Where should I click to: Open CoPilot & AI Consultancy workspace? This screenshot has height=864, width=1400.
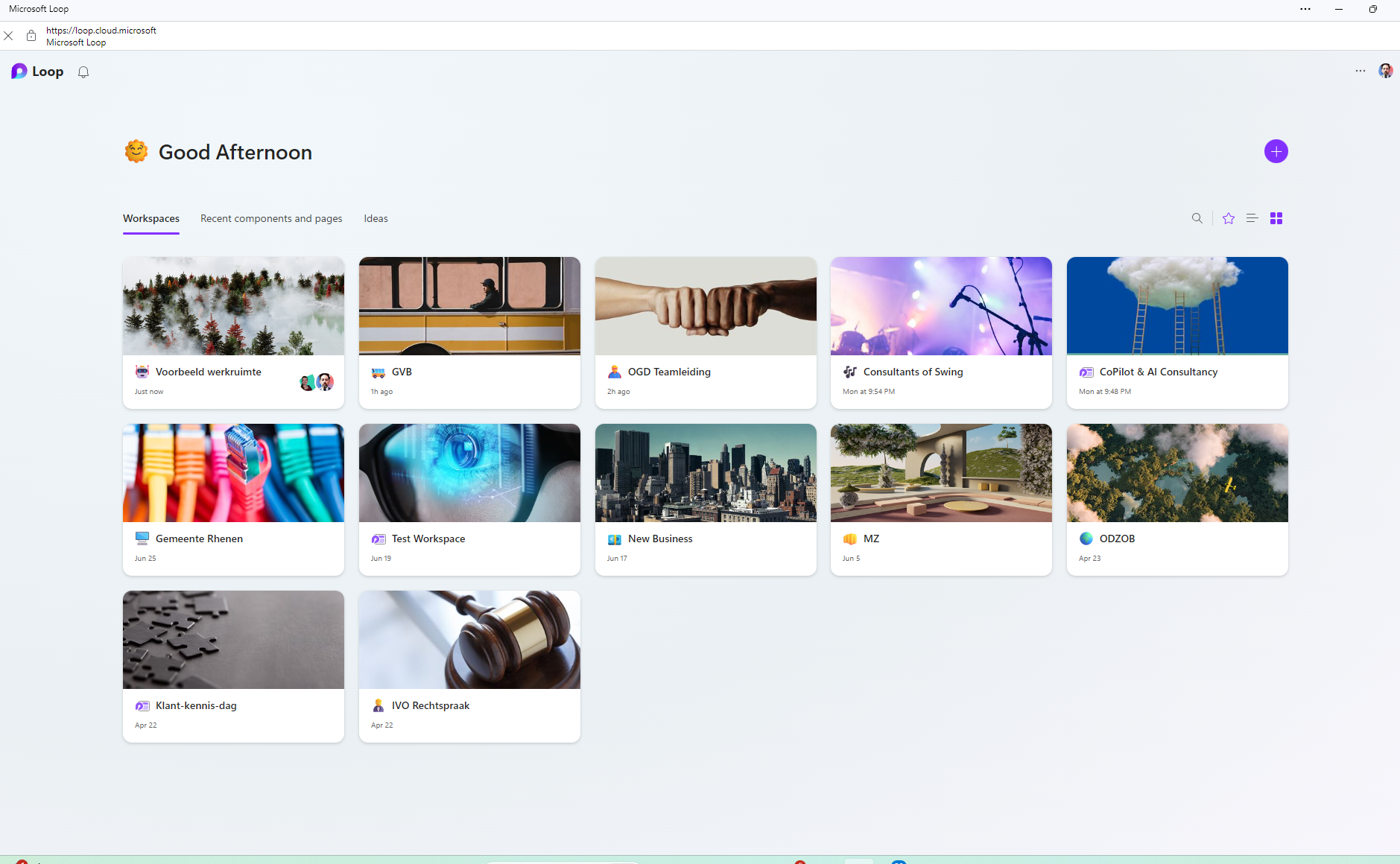point(1159,372)
